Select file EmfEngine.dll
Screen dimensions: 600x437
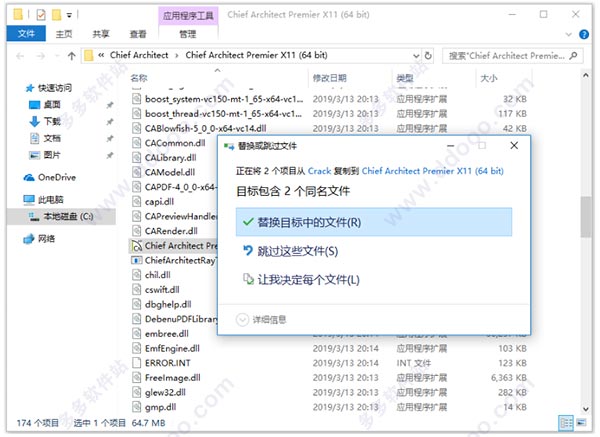(172, 348)
